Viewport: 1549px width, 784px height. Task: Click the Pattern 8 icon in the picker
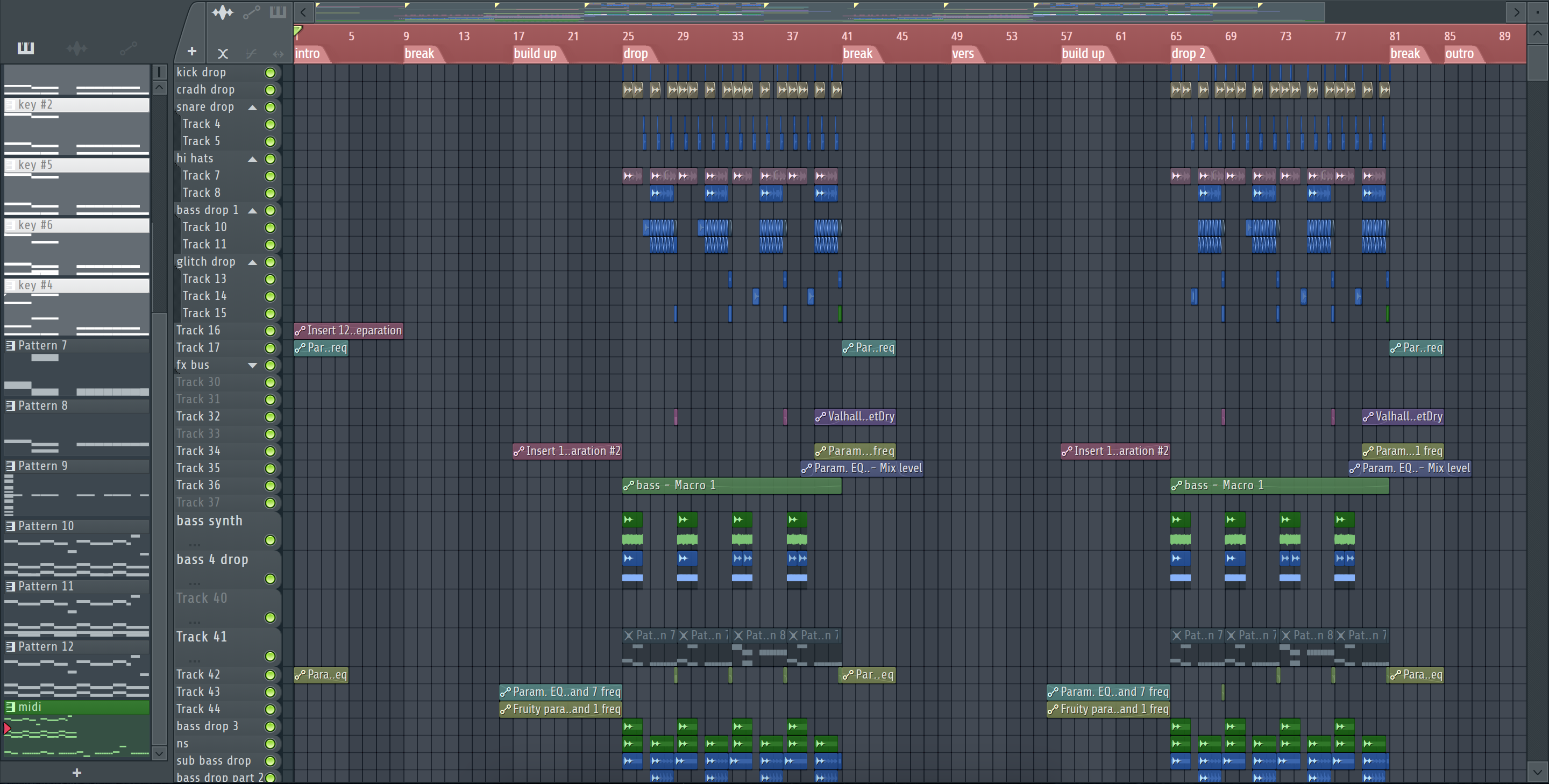pos(10,406)
